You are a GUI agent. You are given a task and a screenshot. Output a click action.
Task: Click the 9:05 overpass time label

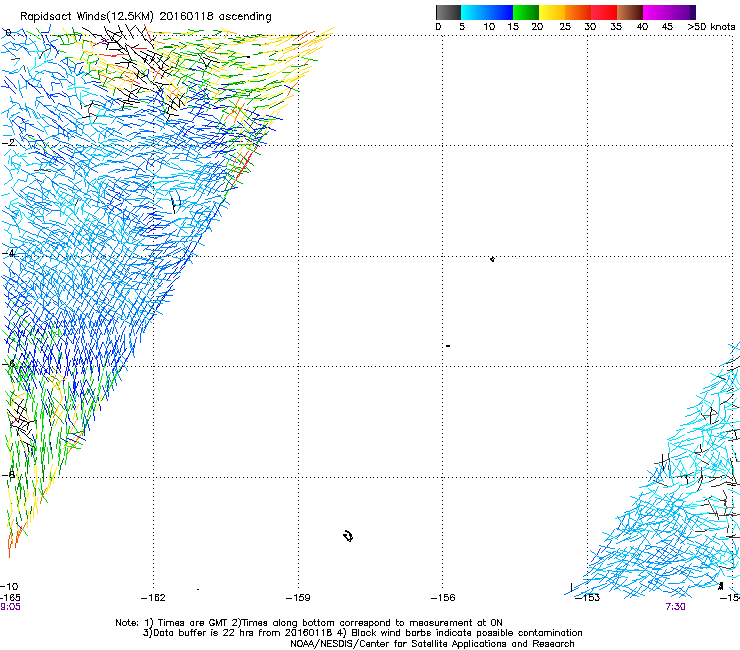(10, 607)
